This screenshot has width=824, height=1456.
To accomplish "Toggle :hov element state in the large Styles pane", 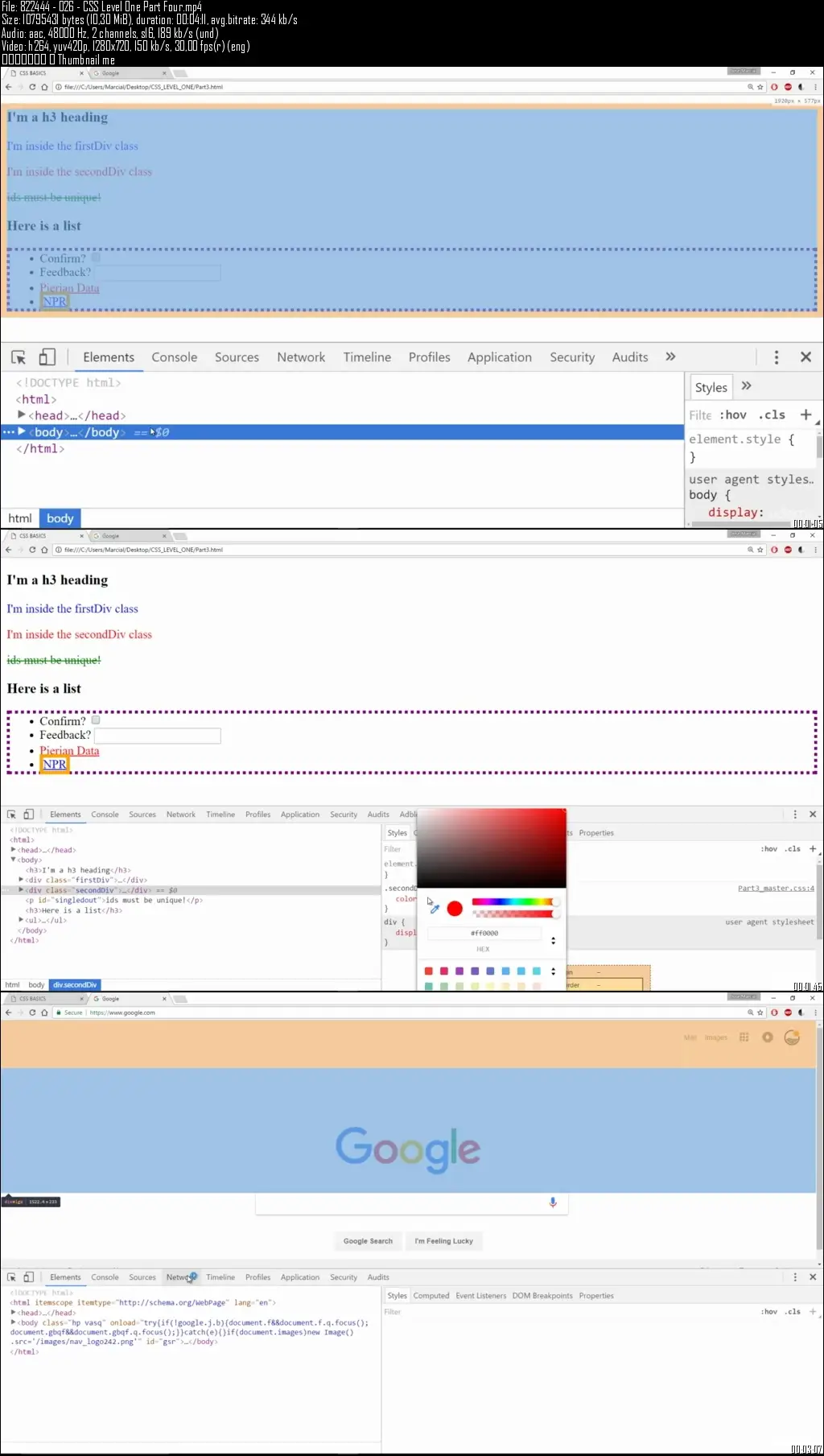I will [732, 415].
